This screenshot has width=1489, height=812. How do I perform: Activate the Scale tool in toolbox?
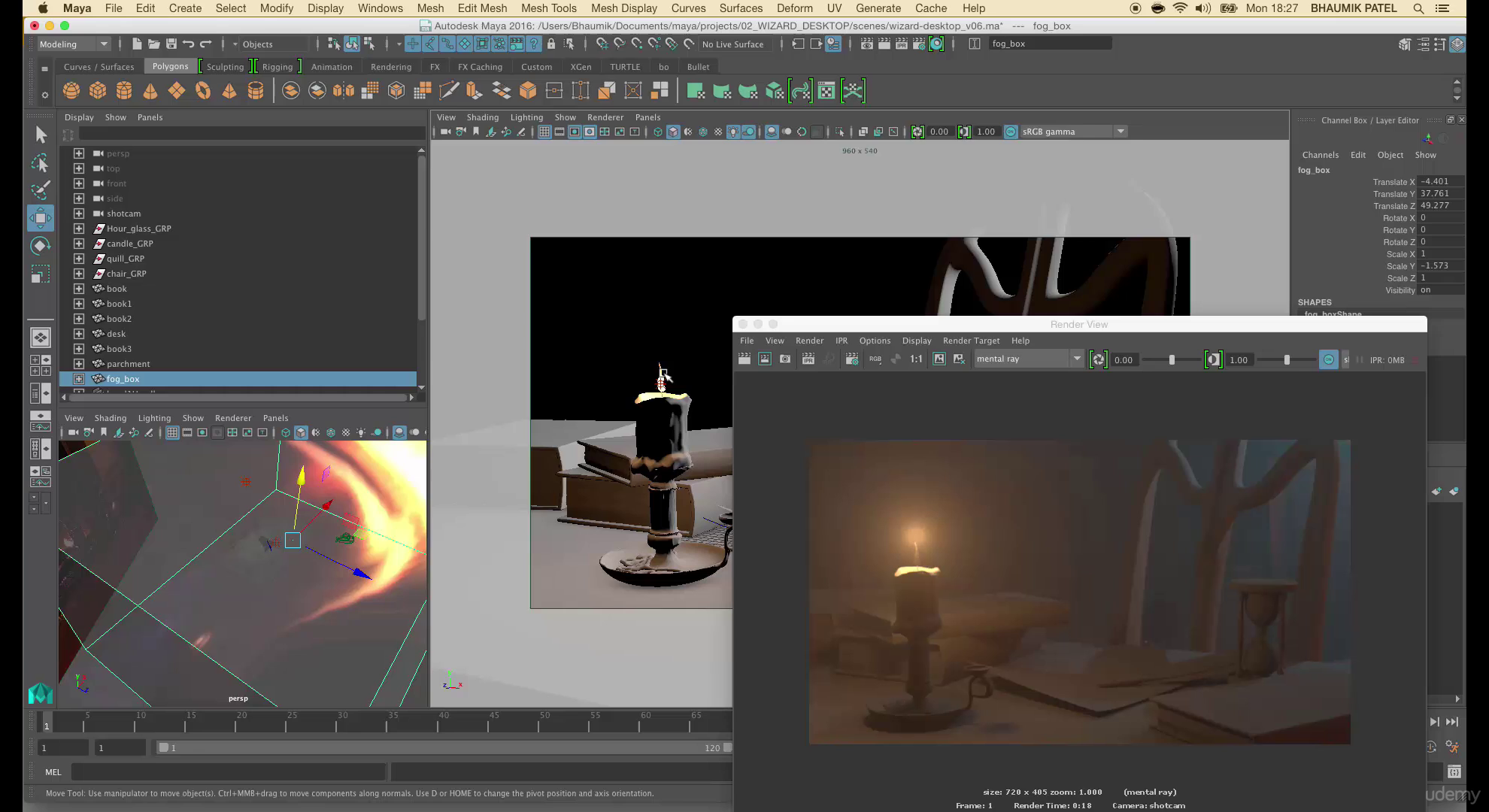41,274
